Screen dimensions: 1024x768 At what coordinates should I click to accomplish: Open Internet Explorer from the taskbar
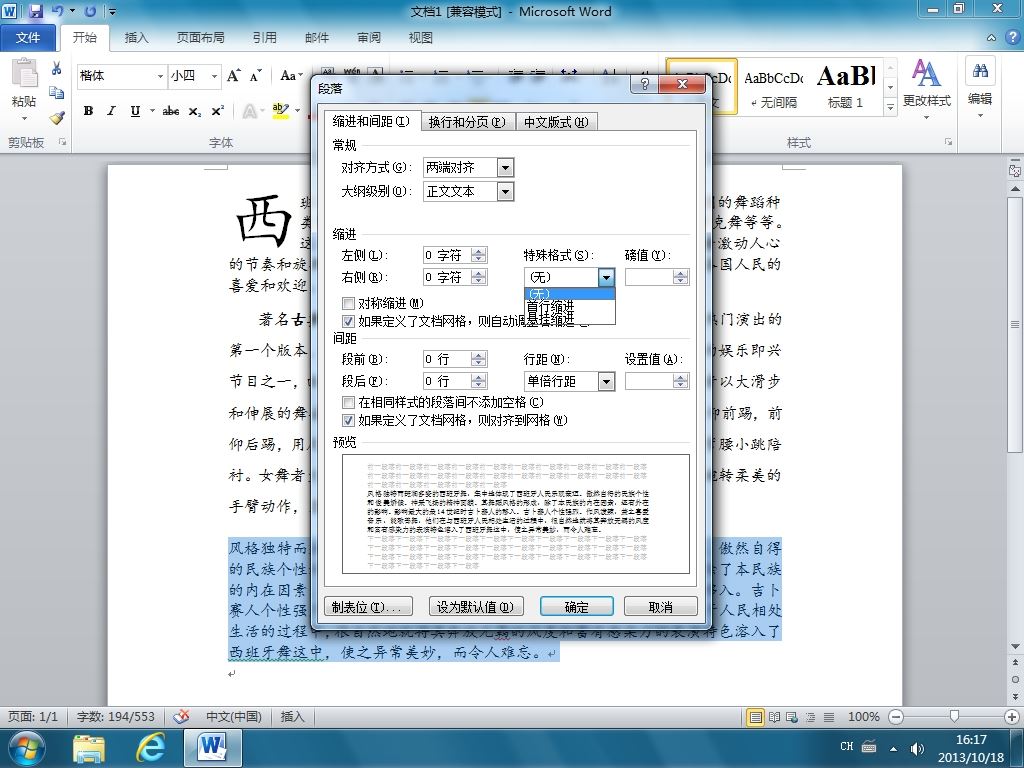tap(150, 747)
